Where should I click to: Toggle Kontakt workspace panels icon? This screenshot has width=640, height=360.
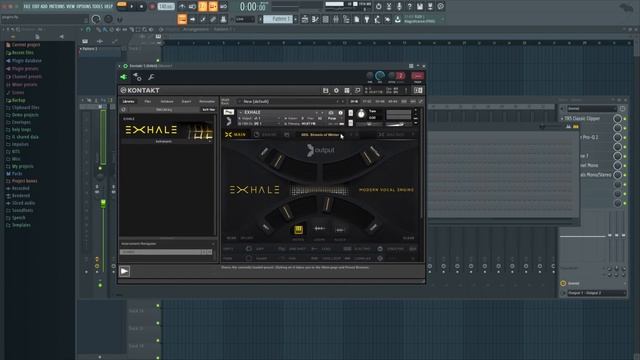click(x=347, y=91)
